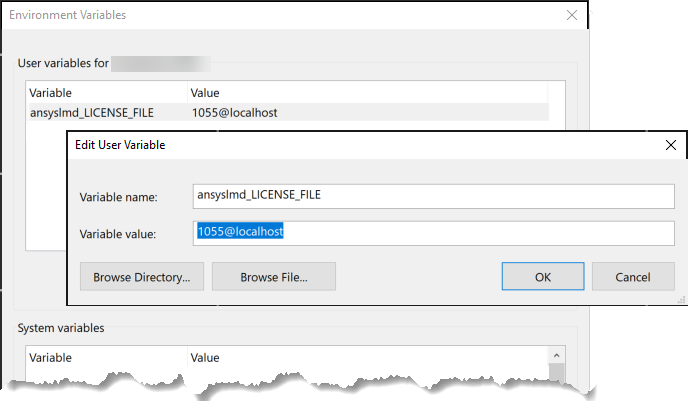688x401 pixels.
Task: Click the Variable value input field
Action: pos(434,233)
